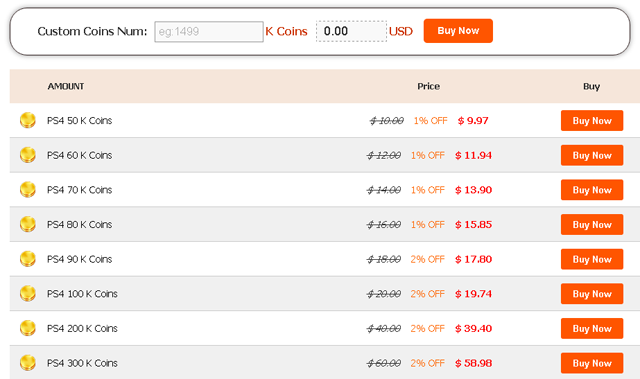Click the coin icon beside PS4 80 K Coins
This screenshot has width=640, height=379.
(28, 224)
